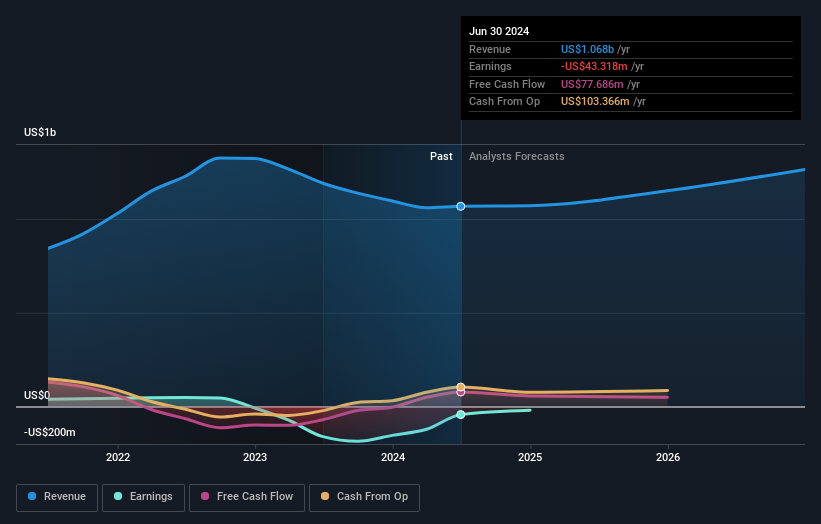Click the teal Earnings legend dot

pyautogui.click(x=118, y=496)
